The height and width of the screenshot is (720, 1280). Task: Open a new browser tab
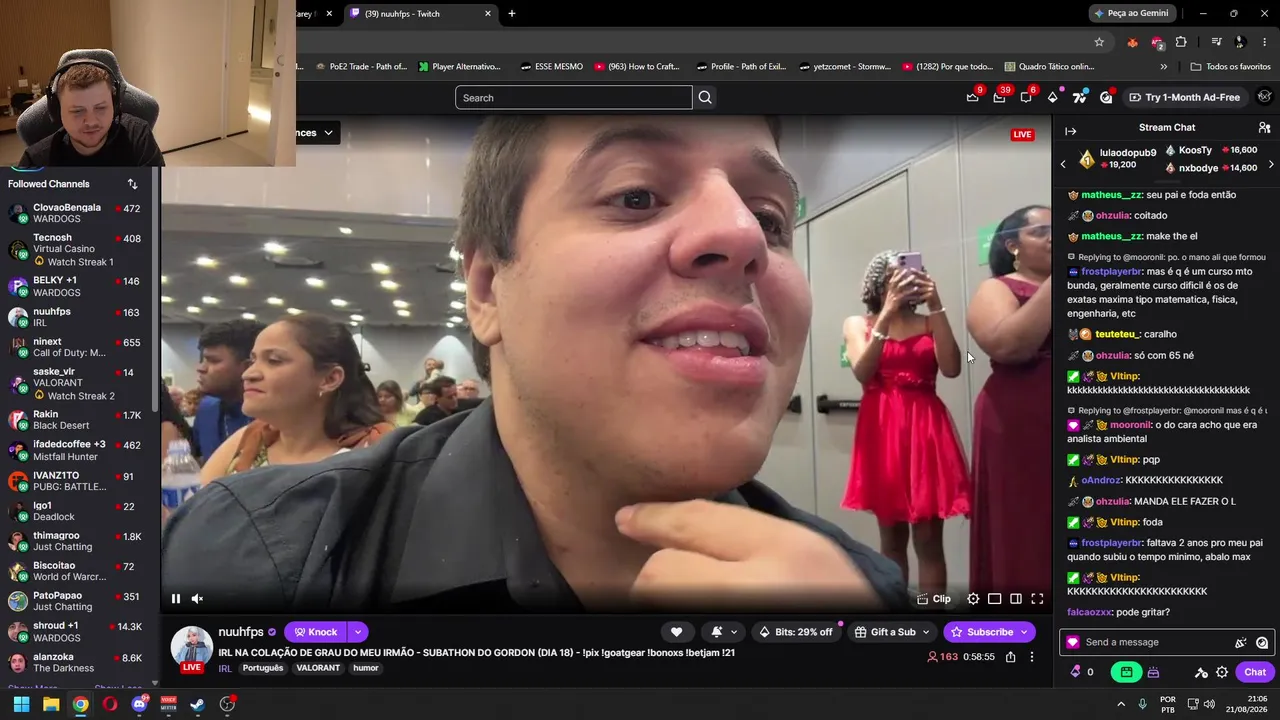[512, 13]
